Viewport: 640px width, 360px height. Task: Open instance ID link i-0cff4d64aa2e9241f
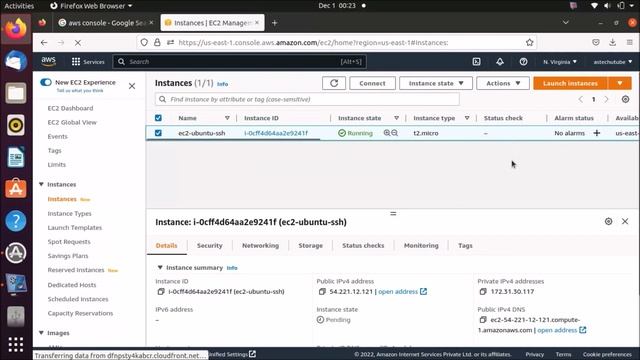point(276,133)
